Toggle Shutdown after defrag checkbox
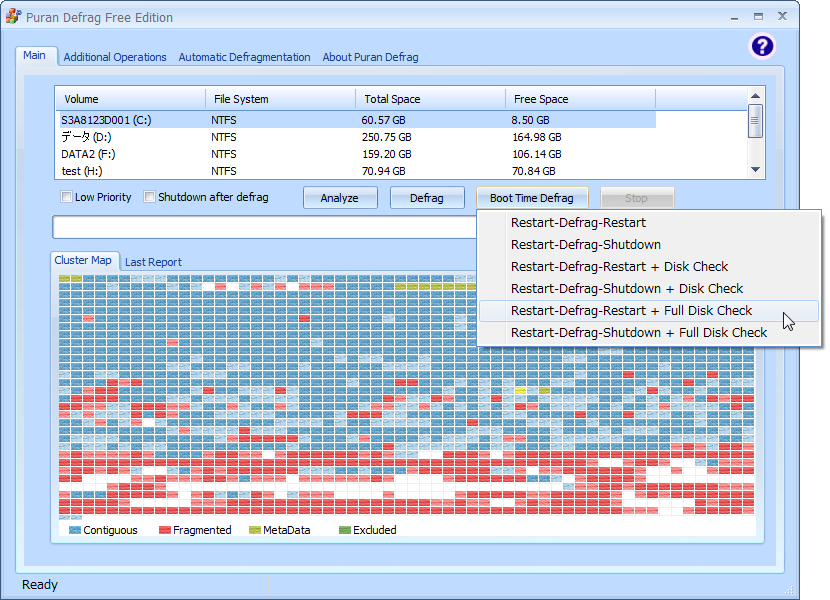Viewport: 830px width, 600px height. point(150,197)
